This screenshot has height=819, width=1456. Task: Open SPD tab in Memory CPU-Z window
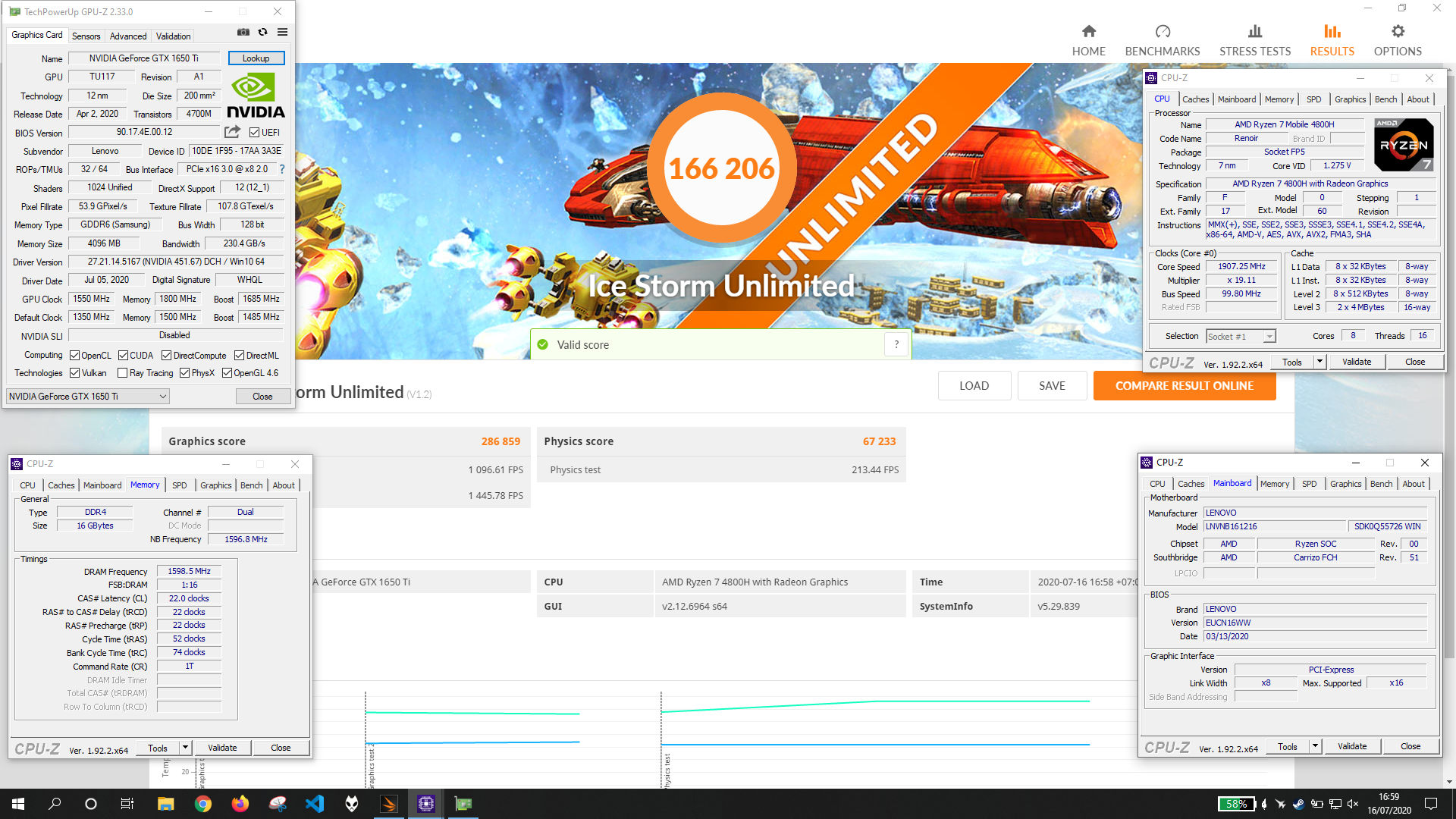[179, 485]
